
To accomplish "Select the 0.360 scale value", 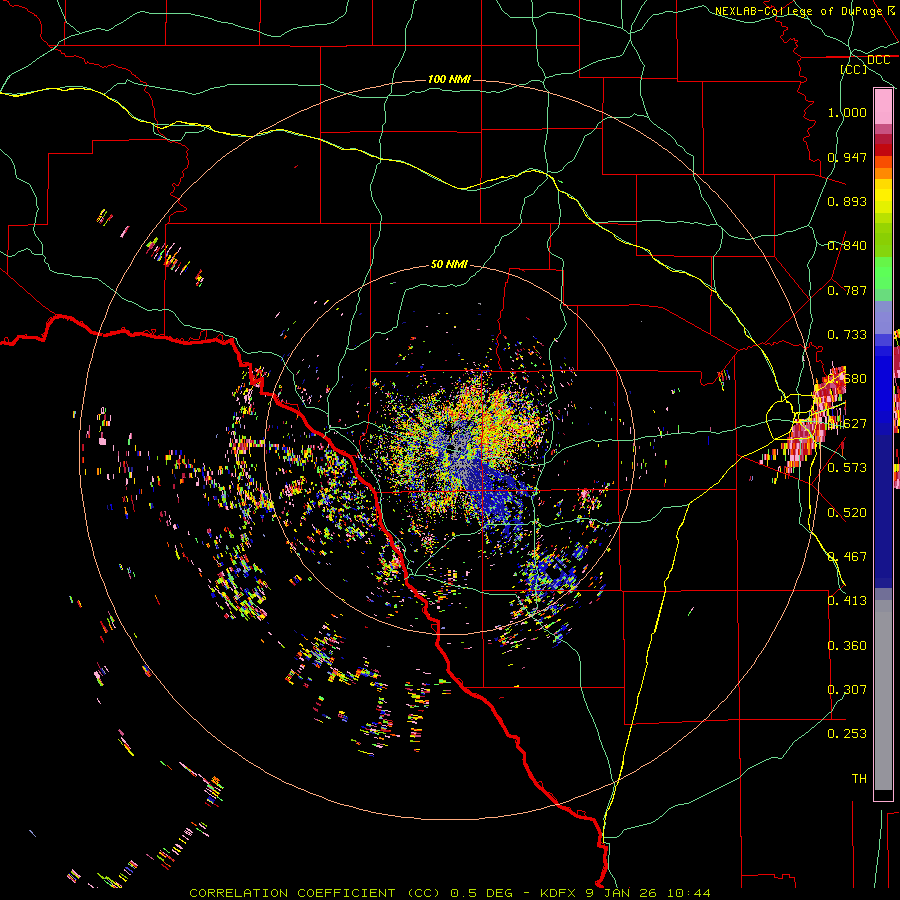I will [847, 646].
